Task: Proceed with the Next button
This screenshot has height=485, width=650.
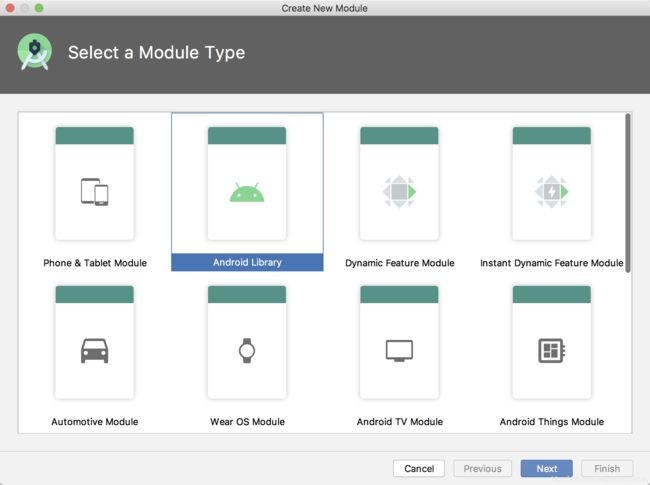Action: click(546, 468)
